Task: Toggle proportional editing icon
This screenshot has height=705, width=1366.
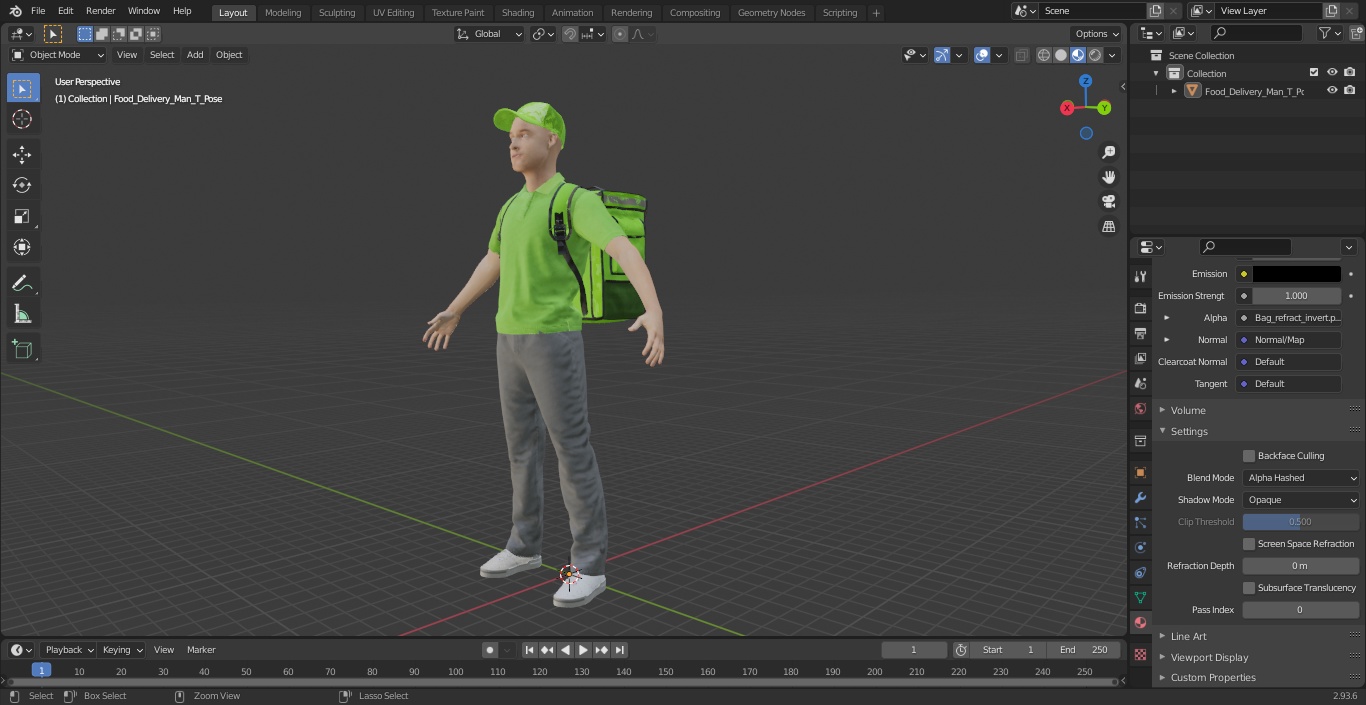Action: 620,34
